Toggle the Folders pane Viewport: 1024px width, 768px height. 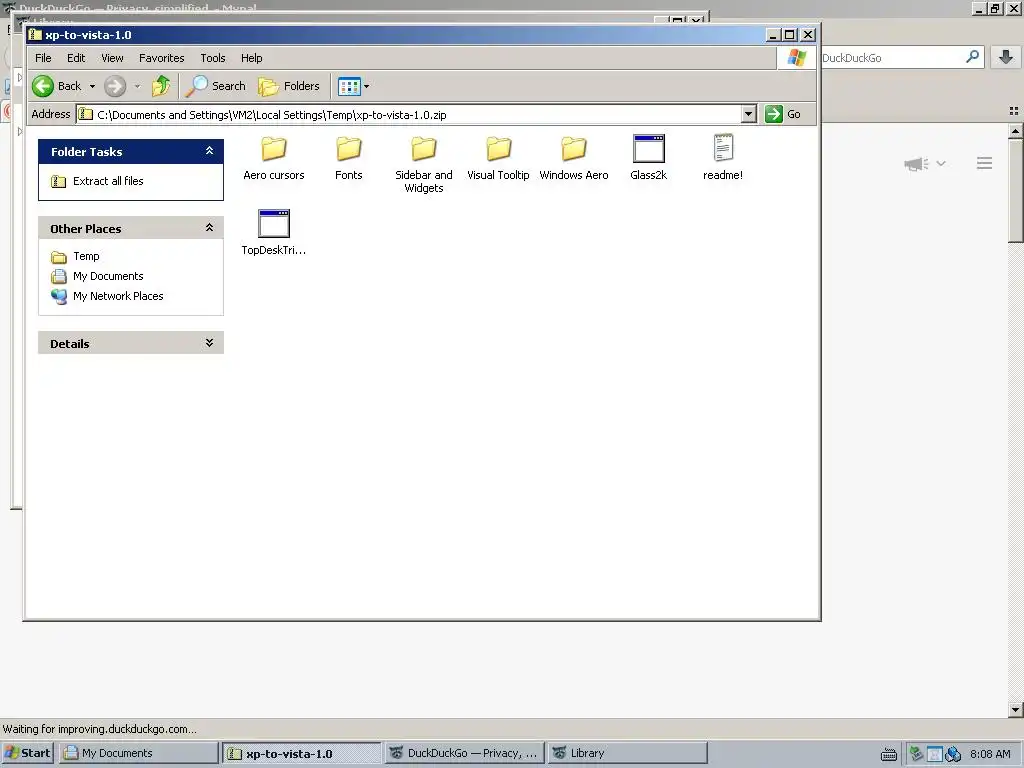(x=289, y=86)
